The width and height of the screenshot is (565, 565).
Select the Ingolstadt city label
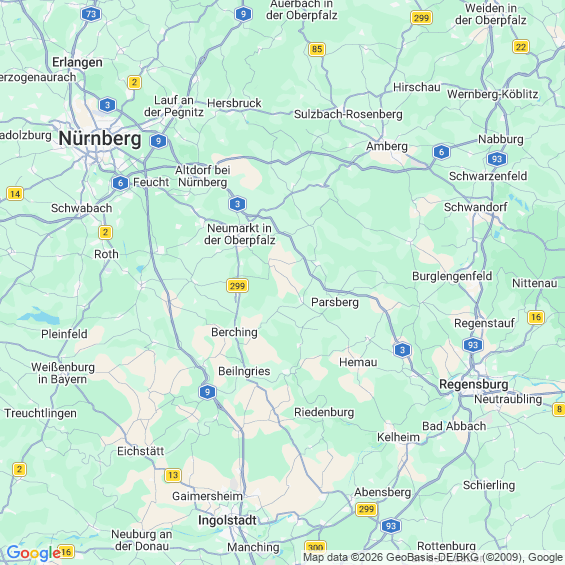pyautogui.click(x=227, y=520)
